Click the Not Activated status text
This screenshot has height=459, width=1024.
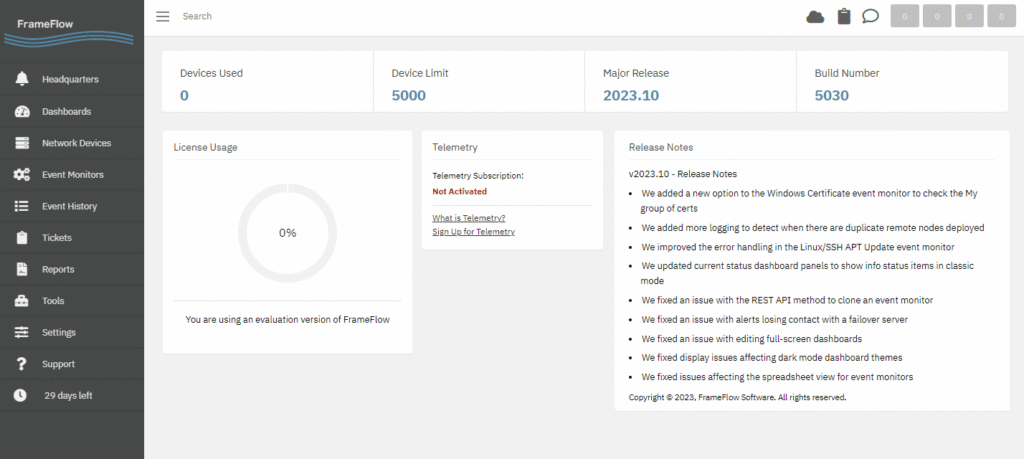click(460, 191)
